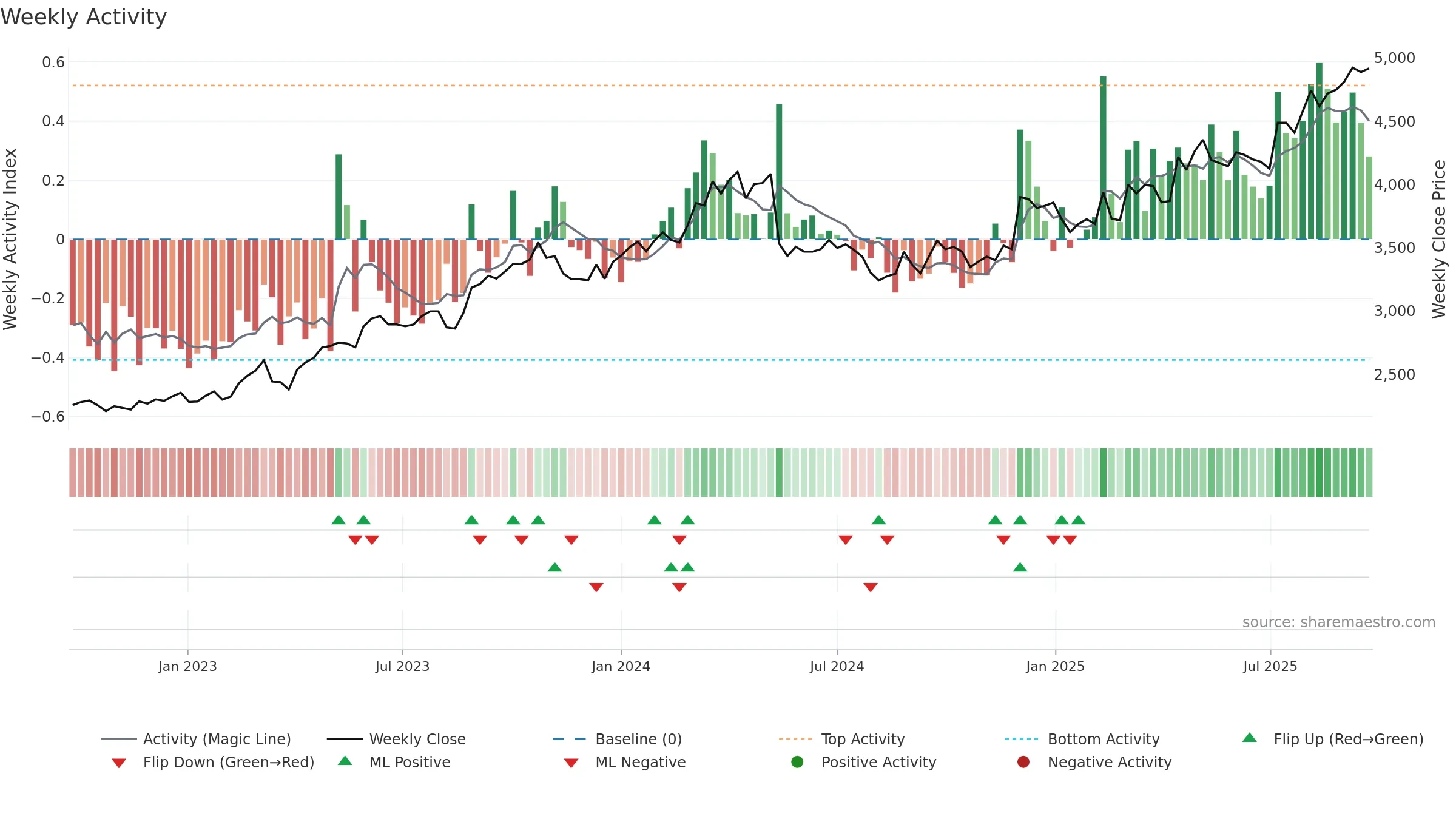Click the ML Positive marker below the heat strip's Jan 2025 area

[1020, 567]
